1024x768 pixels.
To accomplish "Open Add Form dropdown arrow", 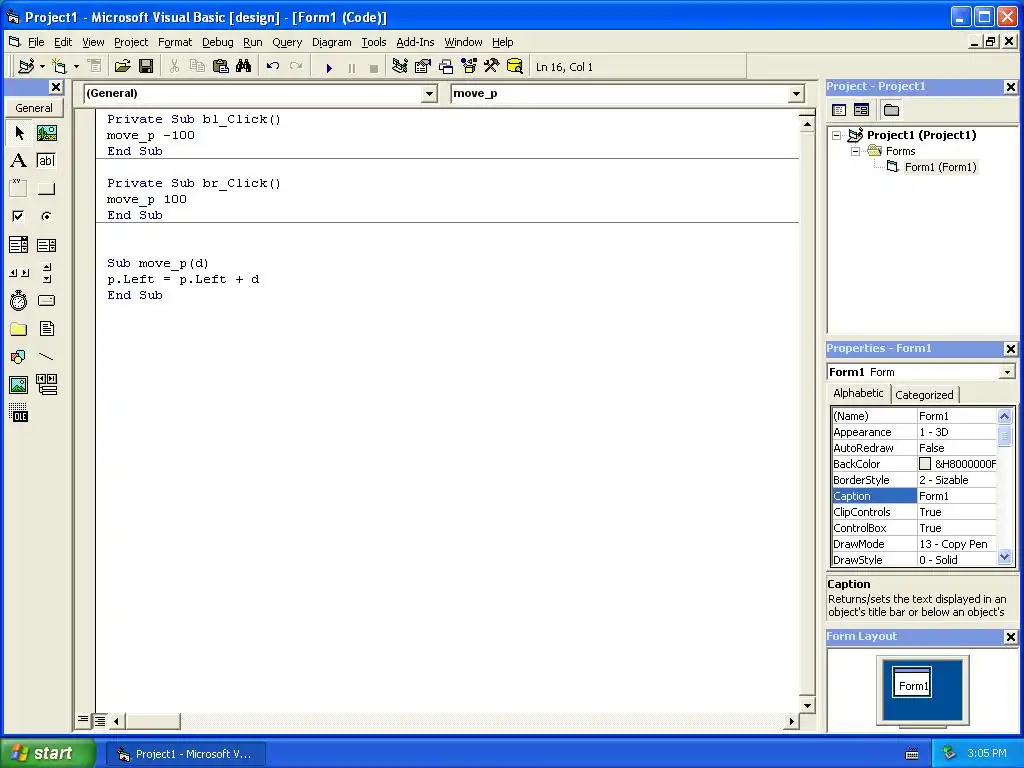I will [76, 67].
